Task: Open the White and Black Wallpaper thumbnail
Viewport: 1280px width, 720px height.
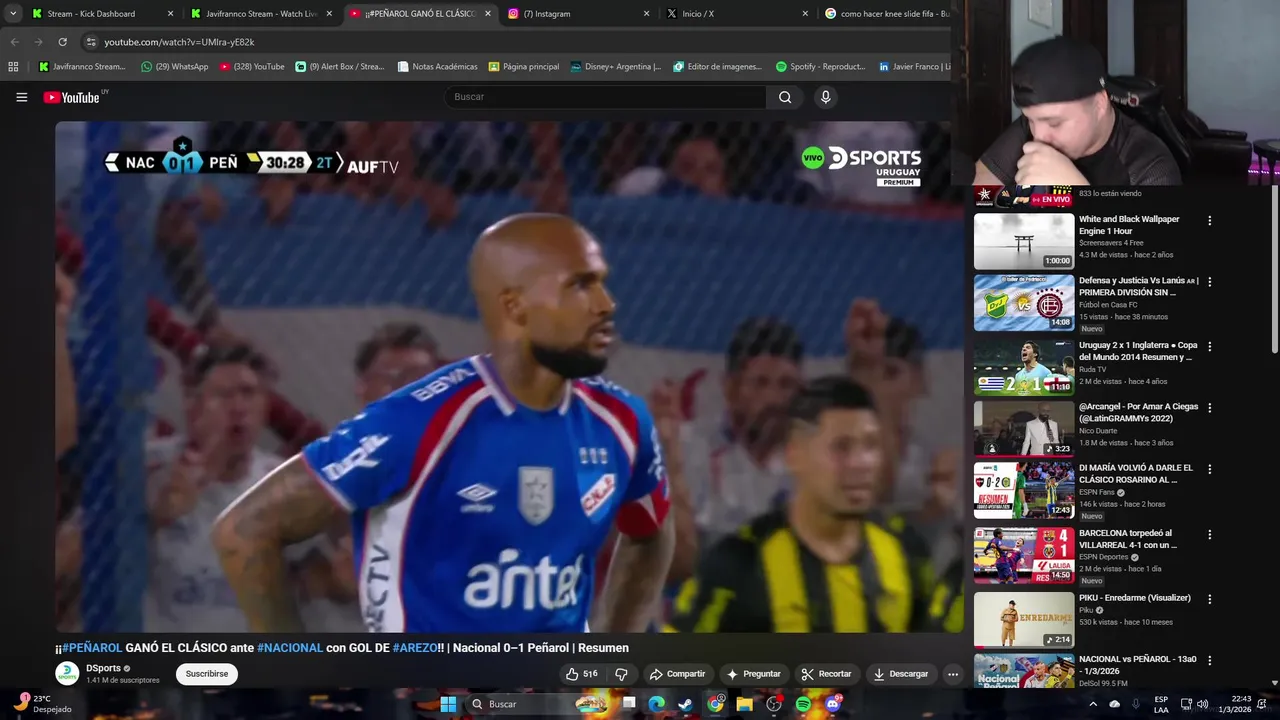Action: (x=1024, y=241)
